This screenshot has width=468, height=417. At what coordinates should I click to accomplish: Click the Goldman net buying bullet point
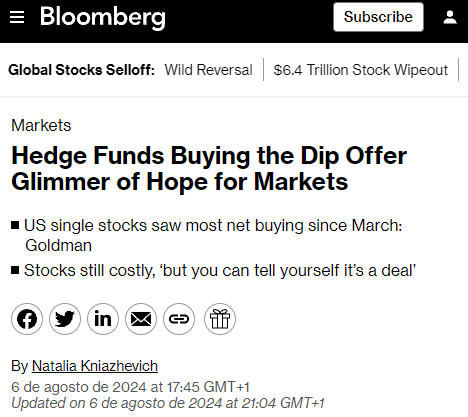click(207, 235)
